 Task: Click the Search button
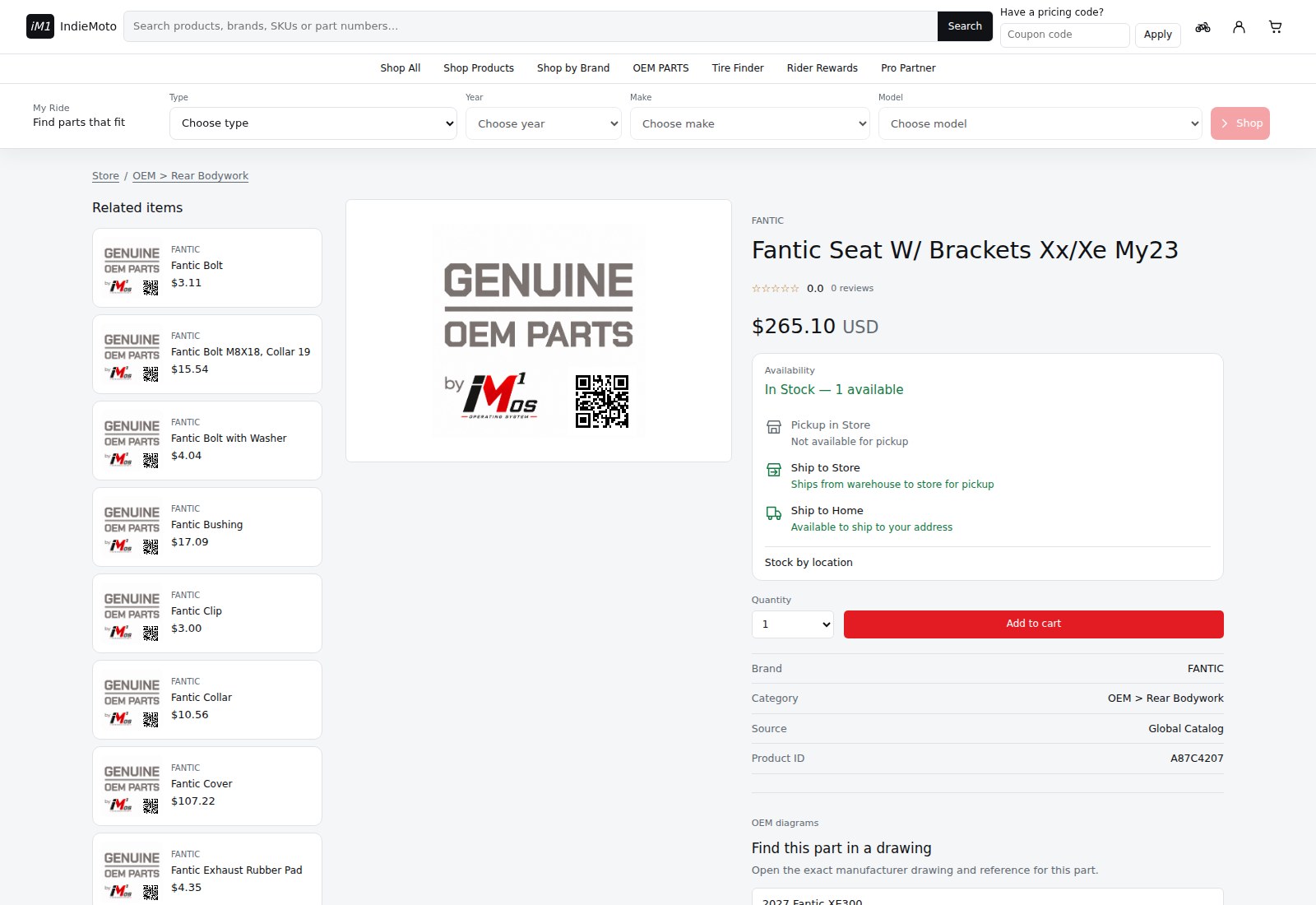pyautogui.click(x=965, y=26)
